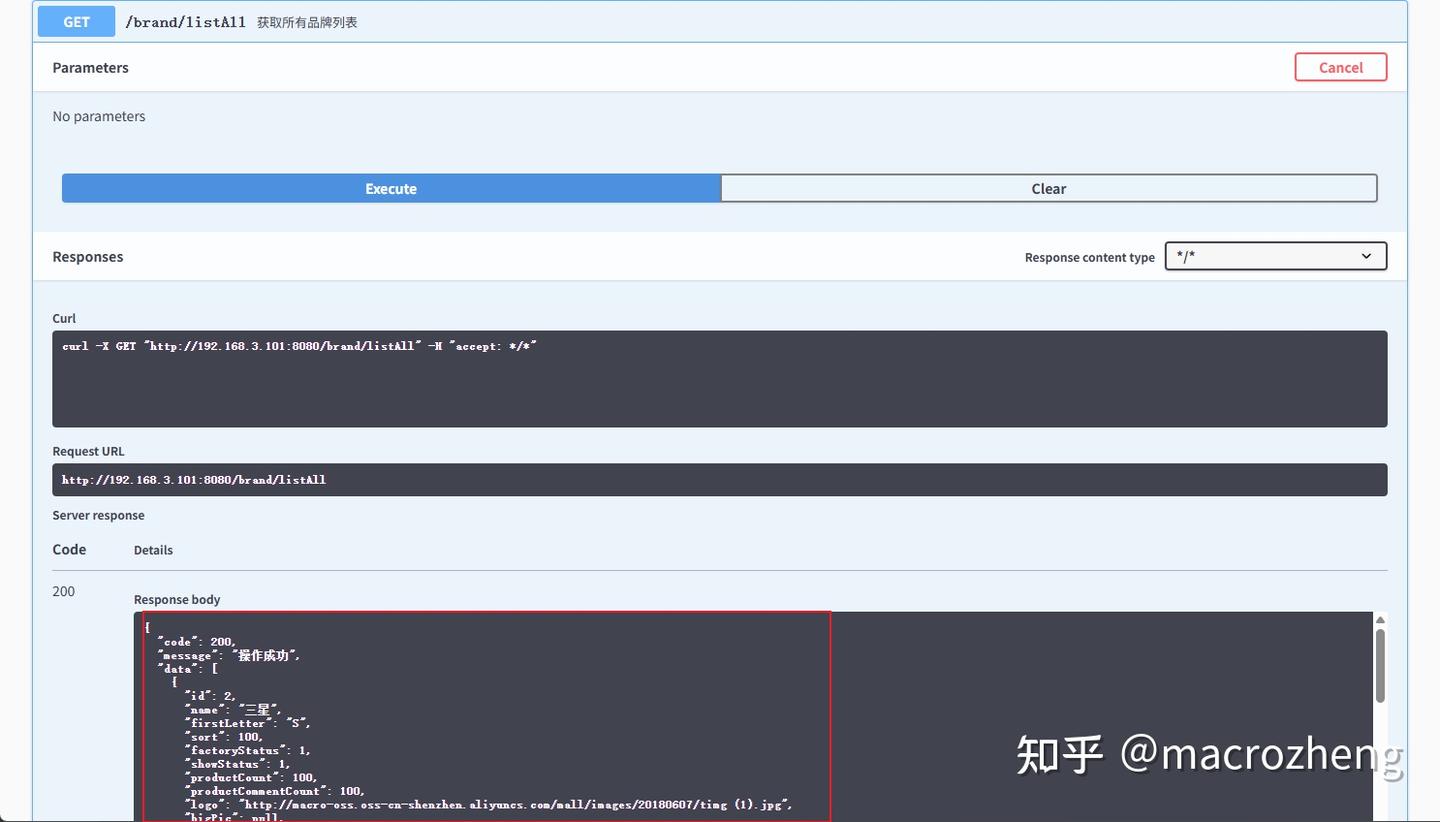This screenshot has width=1440, height=822.
Task: Click the scrollbar up arrow on Response body
Action: [x=1380, y=618]
